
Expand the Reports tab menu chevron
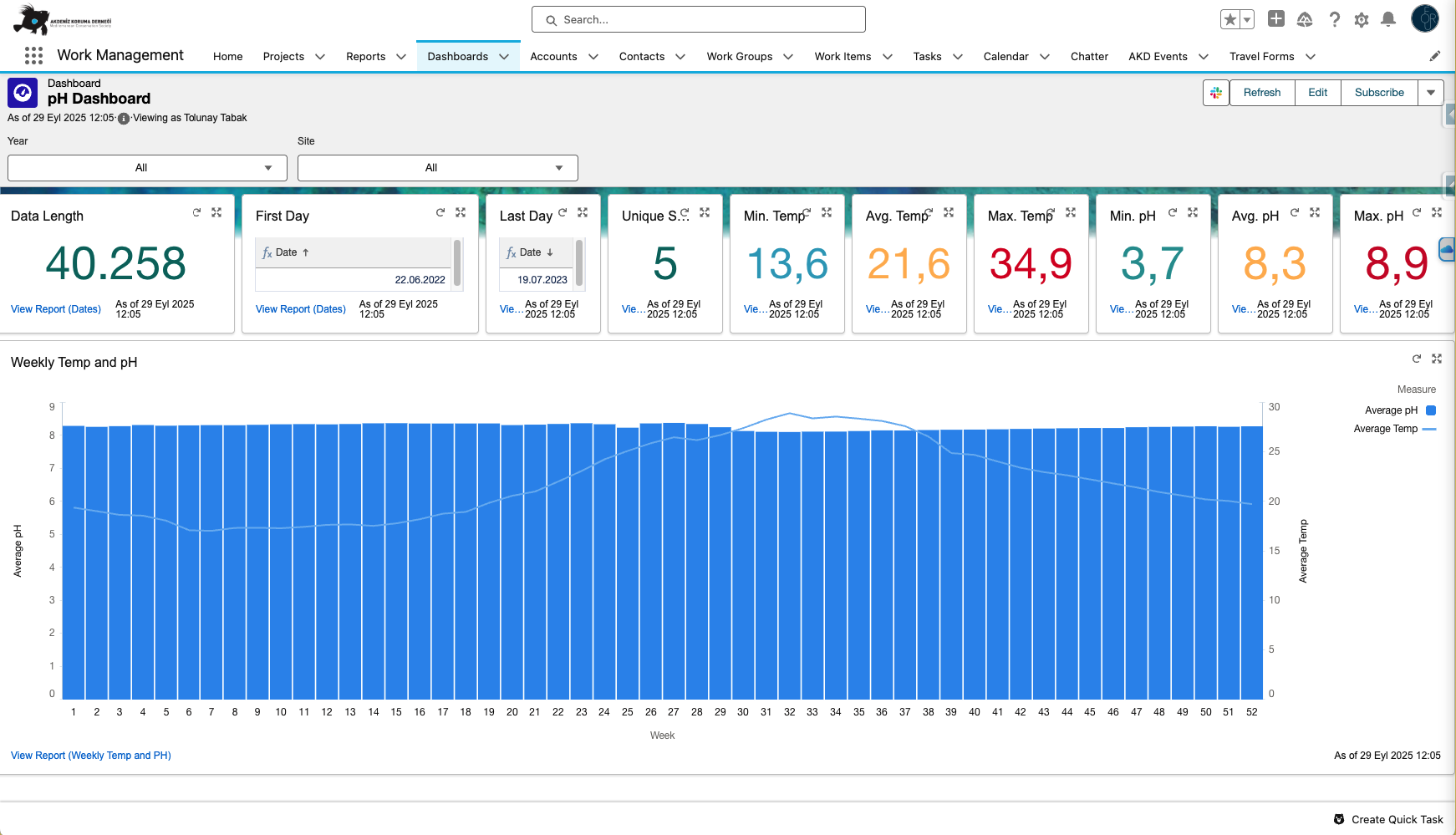401,57
